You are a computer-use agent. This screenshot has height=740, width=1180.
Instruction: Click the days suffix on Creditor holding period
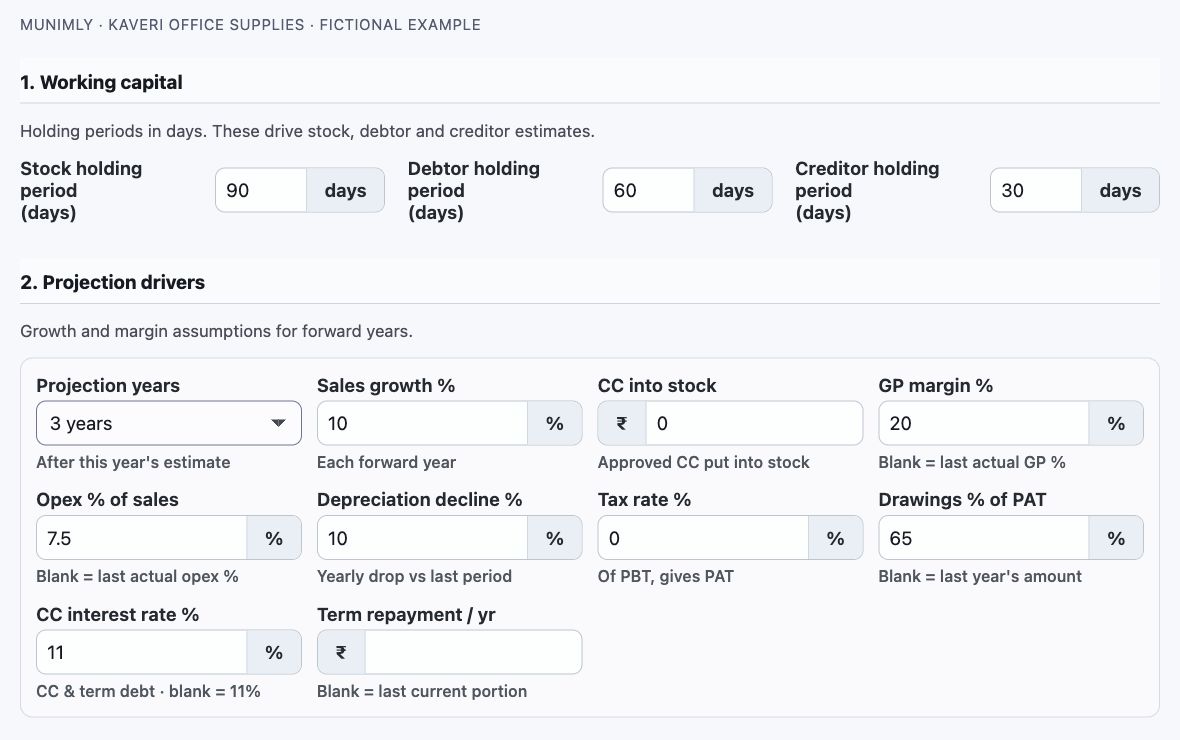pyautogui.click(x=1121, y=190)
